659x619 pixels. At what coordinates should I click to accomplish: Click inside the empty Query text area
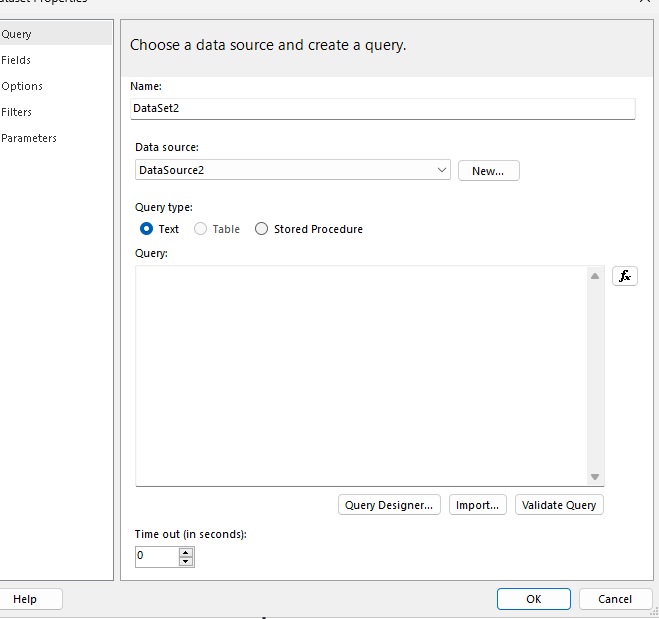coord(361,376)
